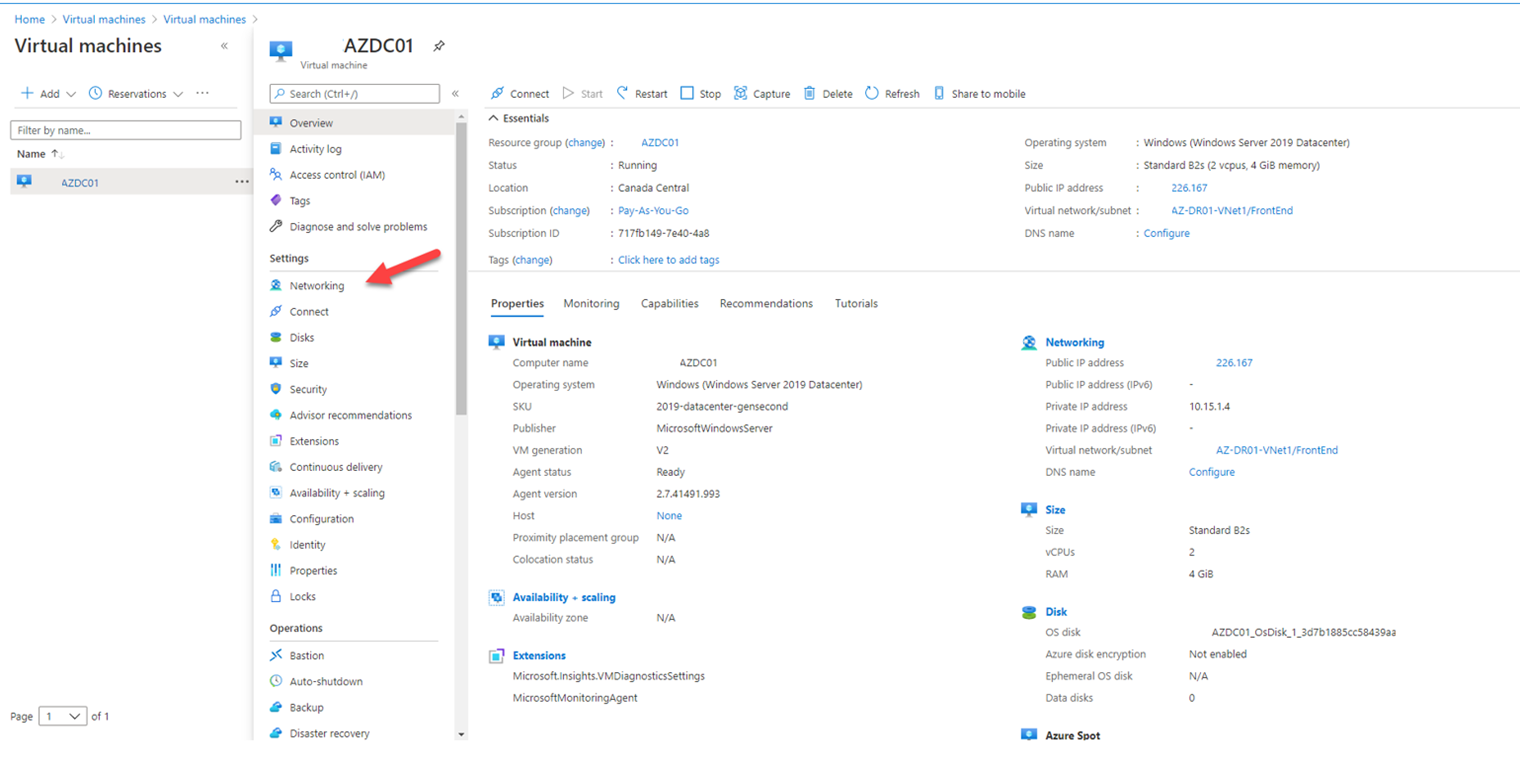This screenshot has height=764, width=1520.
Task: Click the Add button in VM list
Action: 40,94
